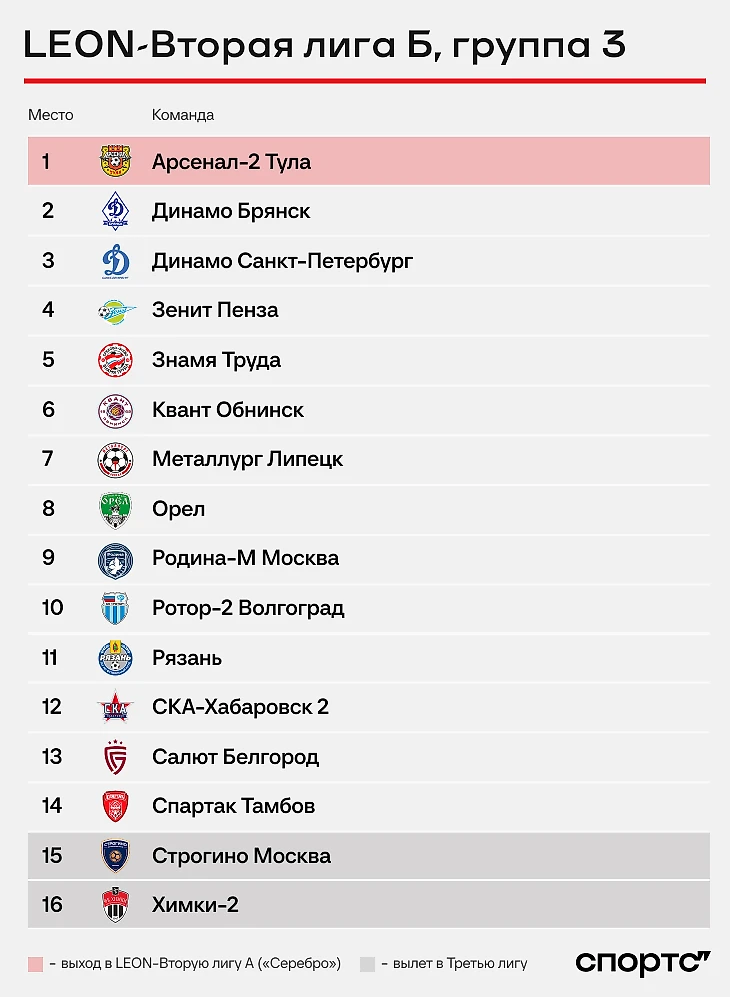Image resolution: width=730 pixels, height=997 pixels.
Task: Select the Строгино Москва team name
Action: tap(241, 856)
